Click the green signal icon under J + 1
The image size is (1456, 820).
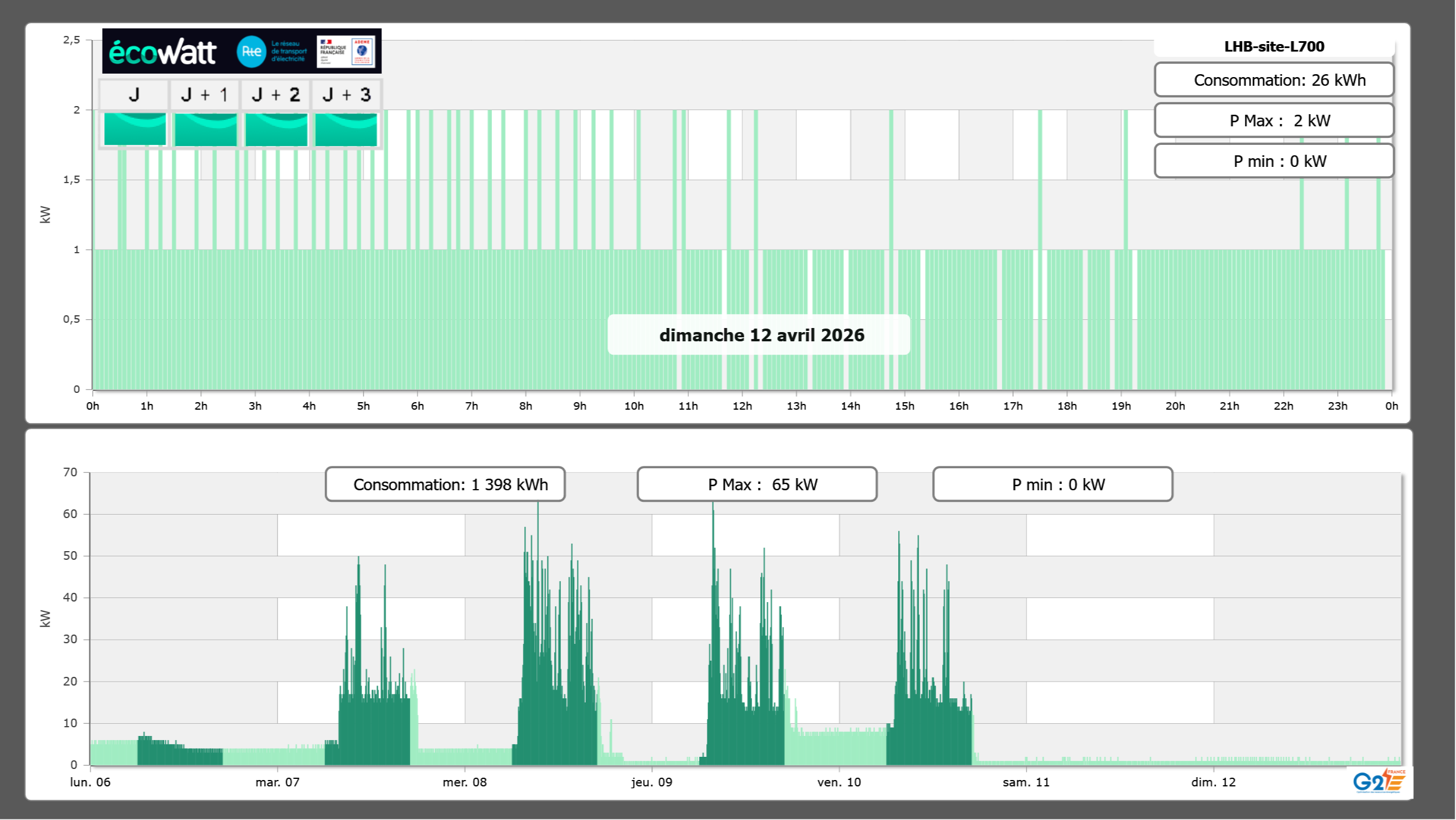pyautogui.click(x=205, y=129)
